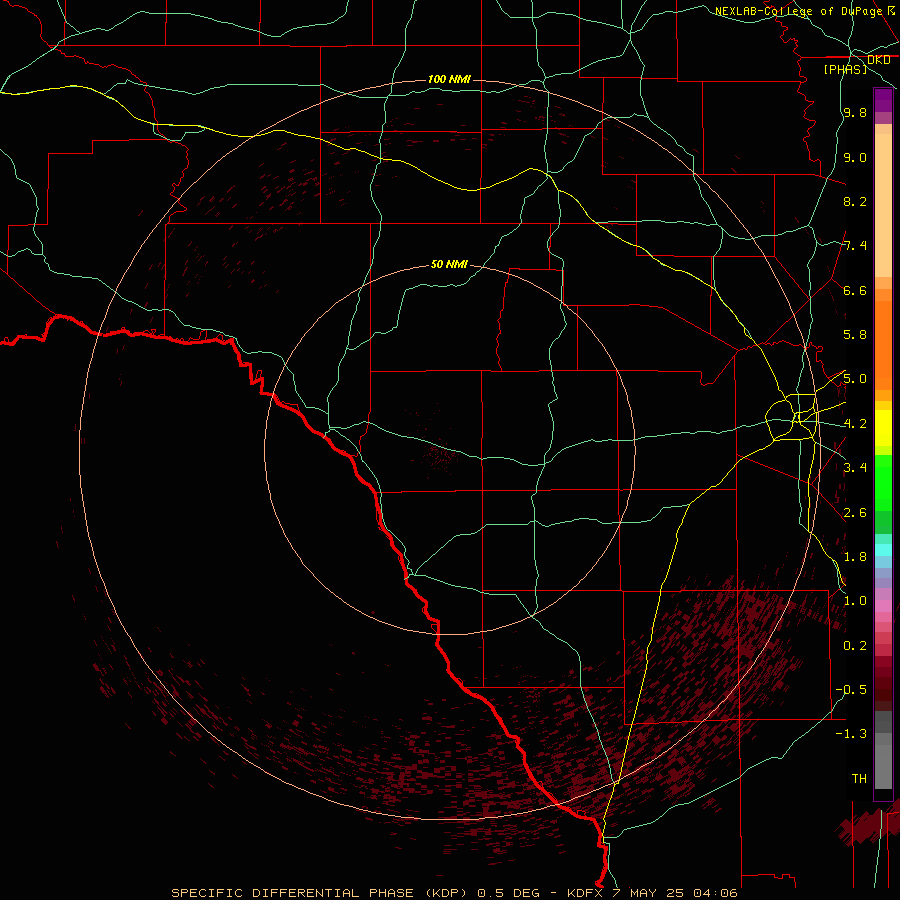
Task: Click the 4.2 value on the color scale
Action: coord(855,424)
